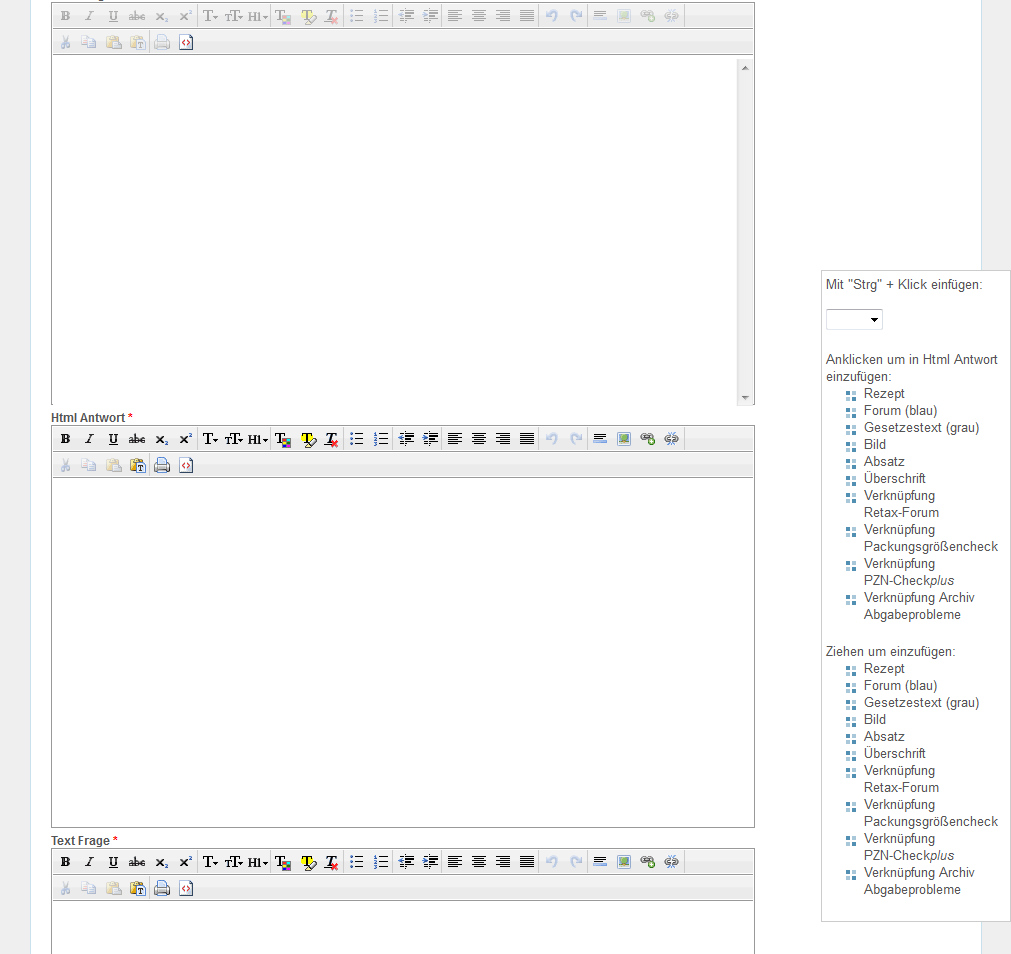The width and height of the screenshot is (1011, 954).
Task: Toggle strikethrough in Html Antwort toolbar
Action: (x=137, y=439)
